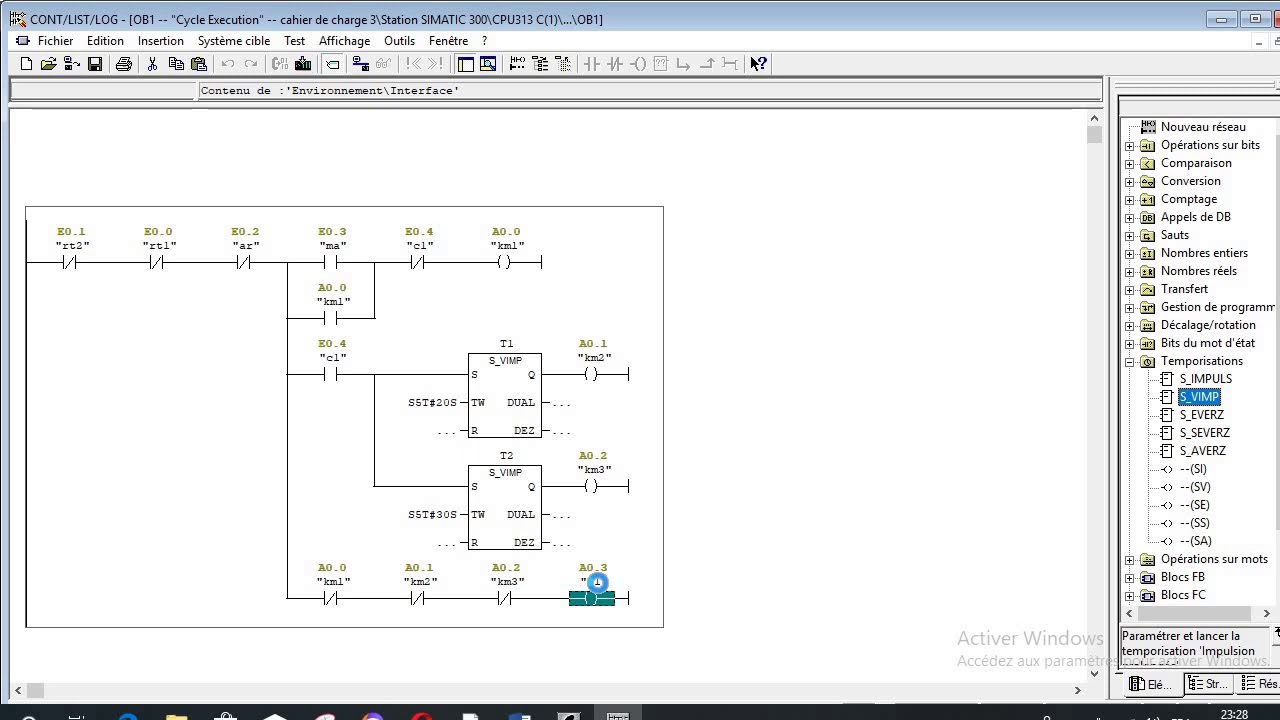Select the --(SA) coil element
Viewport: 1280px width, 720px height.
[x=1195, y=541]
